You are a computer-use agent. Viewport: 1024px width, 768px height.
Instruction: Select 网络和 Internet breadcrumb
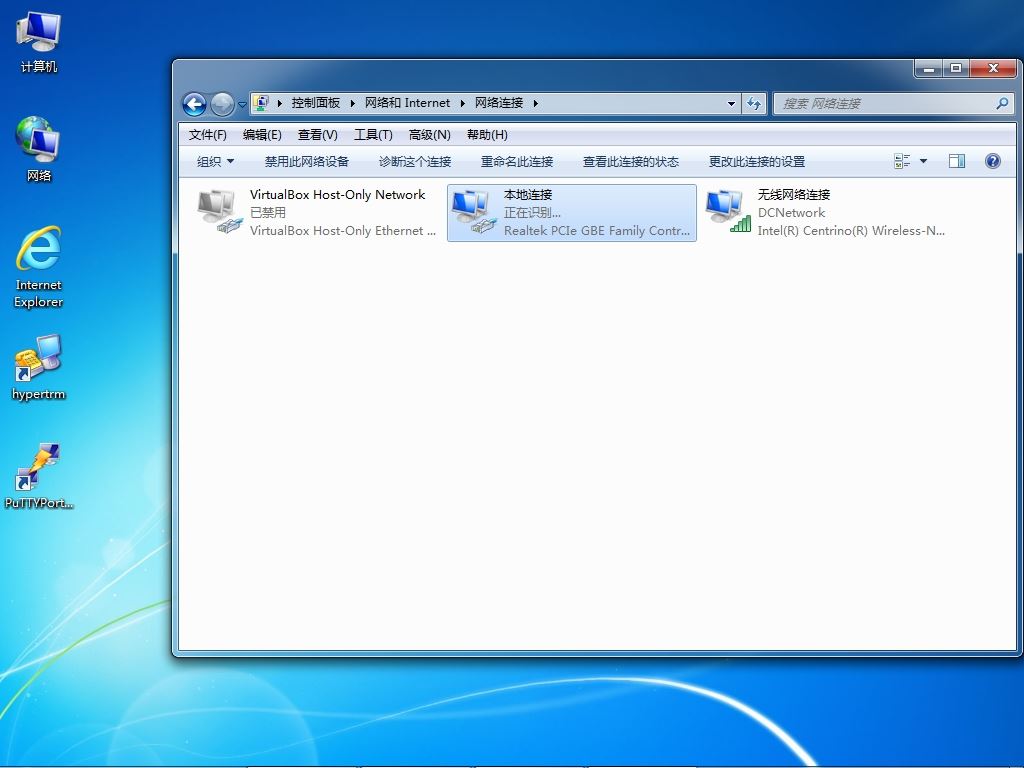pyautogui.click(x=408, y=103)
